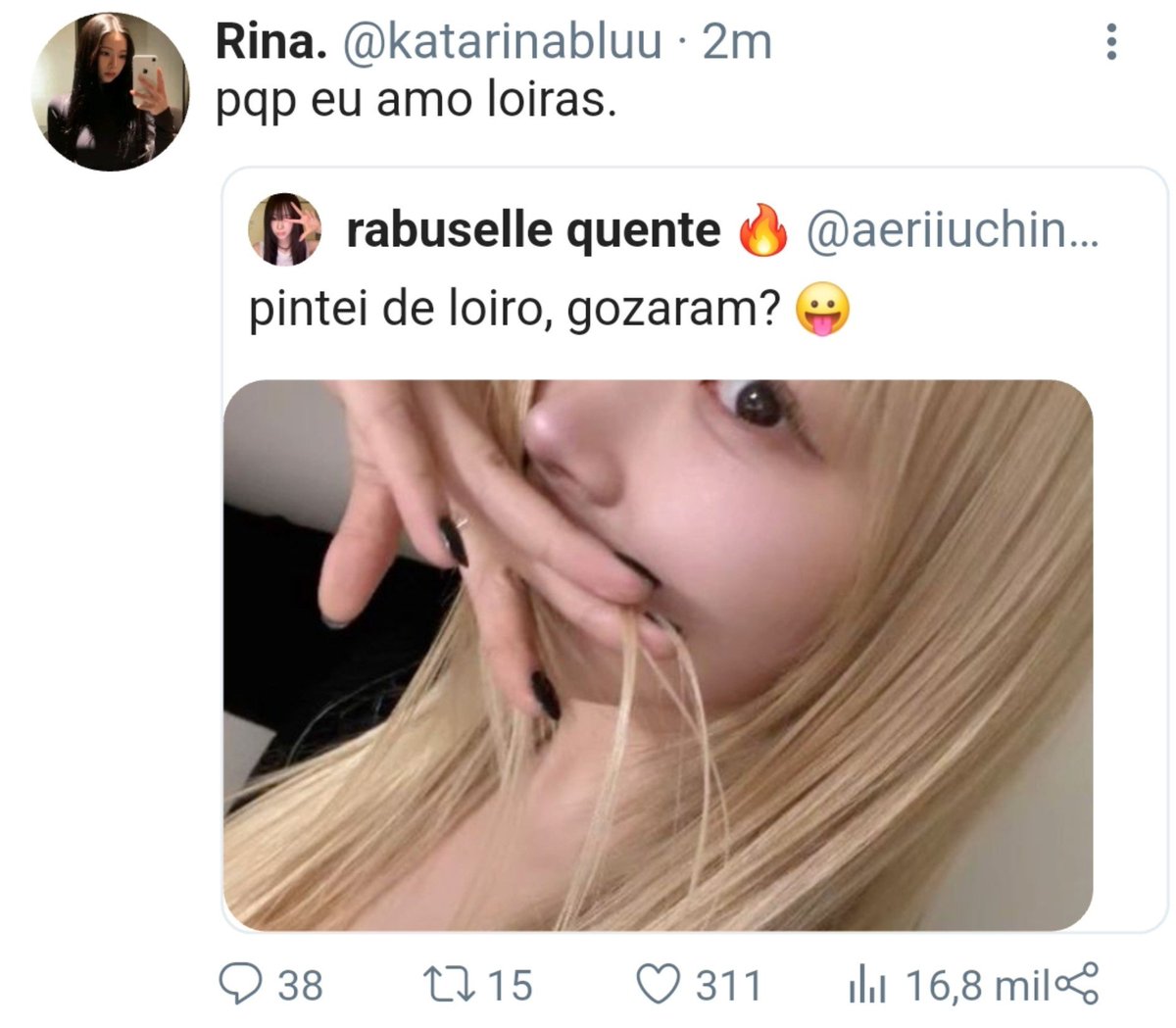Click the name rabuselle quente
Screen dimensions: 1176x1028
(x=533, y=230)
